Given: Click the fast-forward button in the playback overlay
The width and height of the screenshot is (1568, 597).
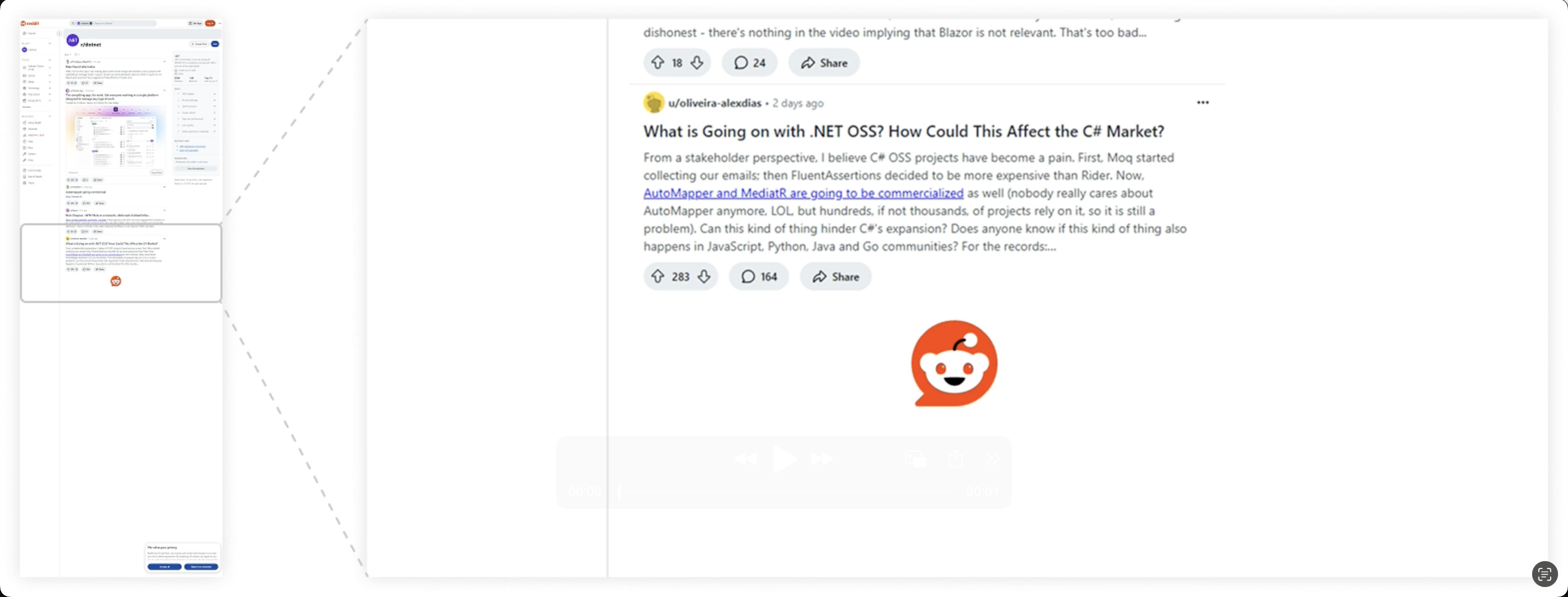Looking at the screenshot, I should pos(822,459).
